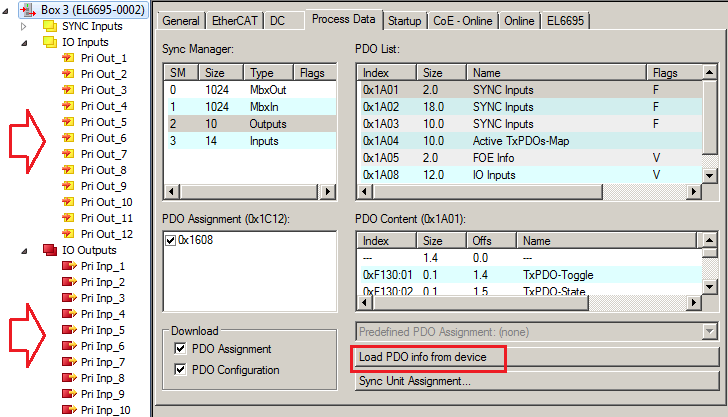Open the Predefined PDO Assignment dropdown
The width and height of the screenshot is (728, 417).
click(x=709, y=332)
